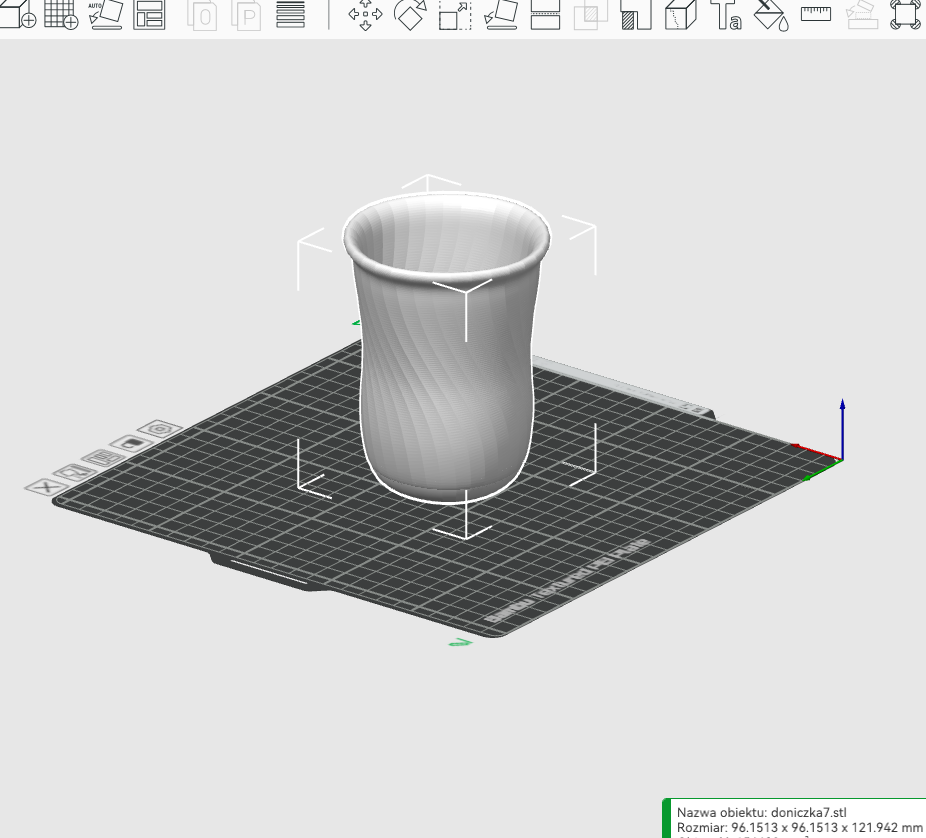Viewport: 926px width, 838px height.
Task: Activate the Lay on face tool
Action: pyautogui.click(x=501, y=14)
